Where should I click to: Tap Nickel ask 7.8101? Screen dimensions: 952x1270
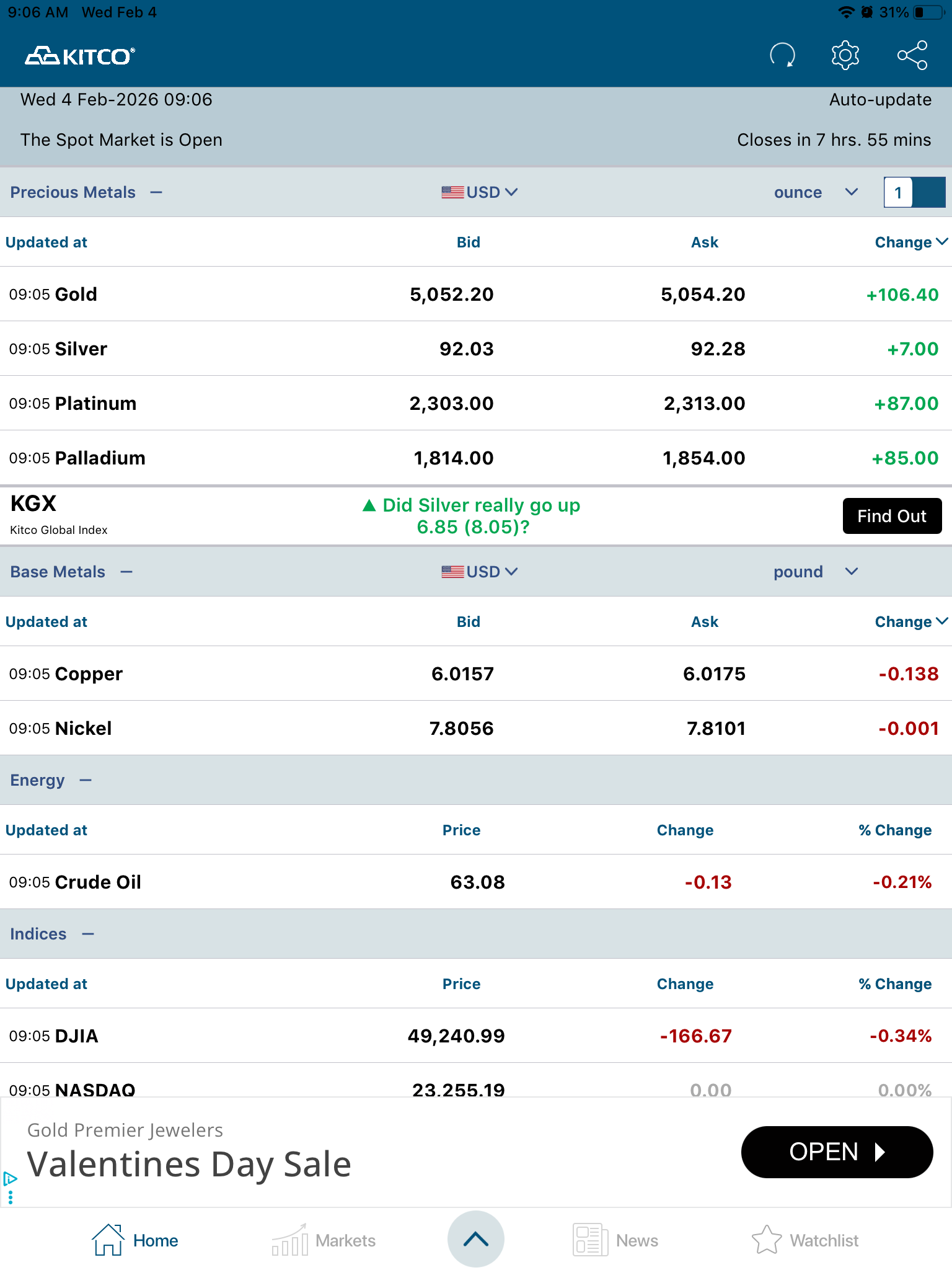click(x=716, y=729)
